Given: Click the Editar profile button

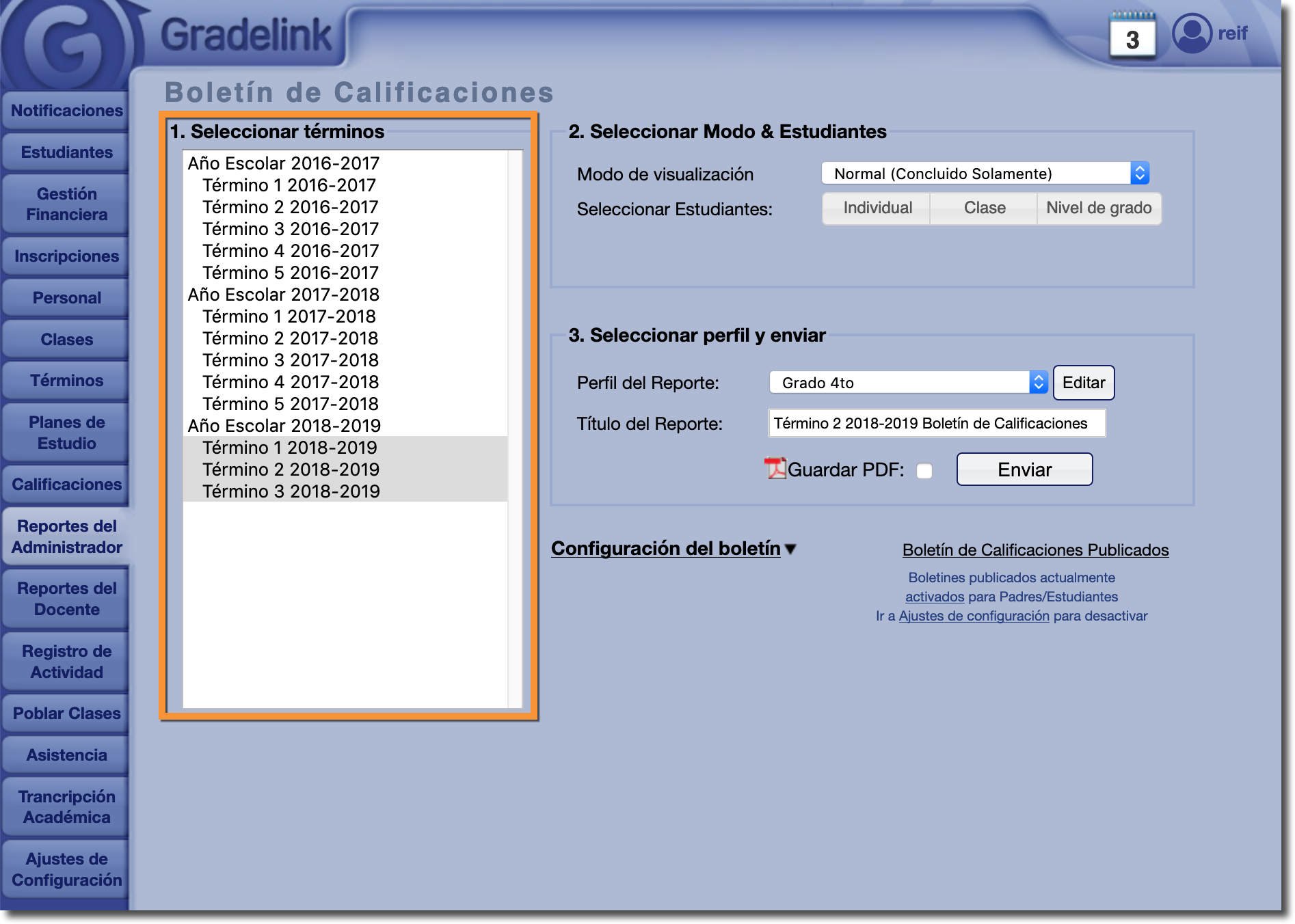Looking at the screenshot, I should (1083, 383).
